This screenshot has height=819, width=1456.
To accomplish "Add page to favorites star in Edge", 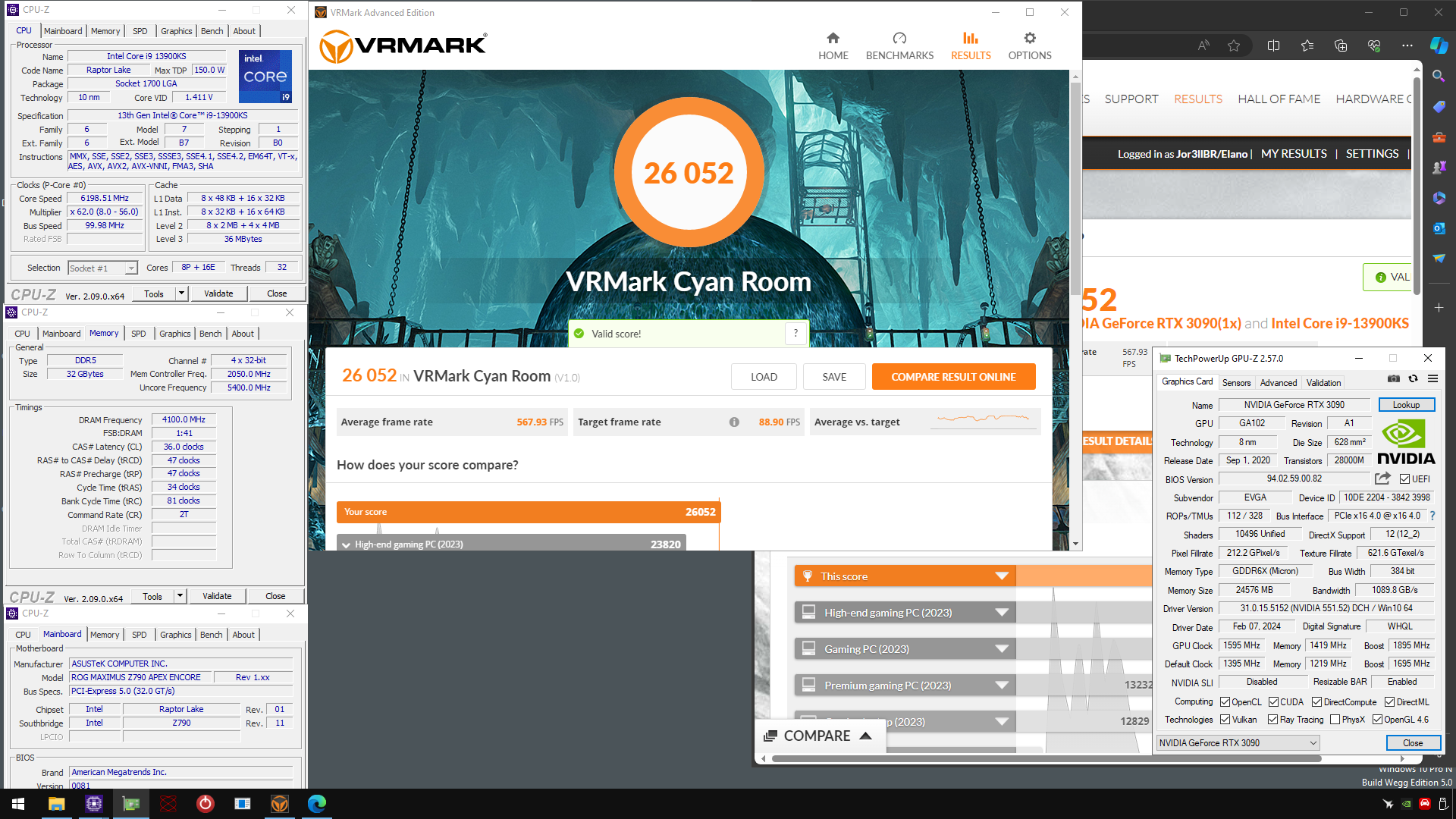I will pyautogui.click(x=1234, y=45).
